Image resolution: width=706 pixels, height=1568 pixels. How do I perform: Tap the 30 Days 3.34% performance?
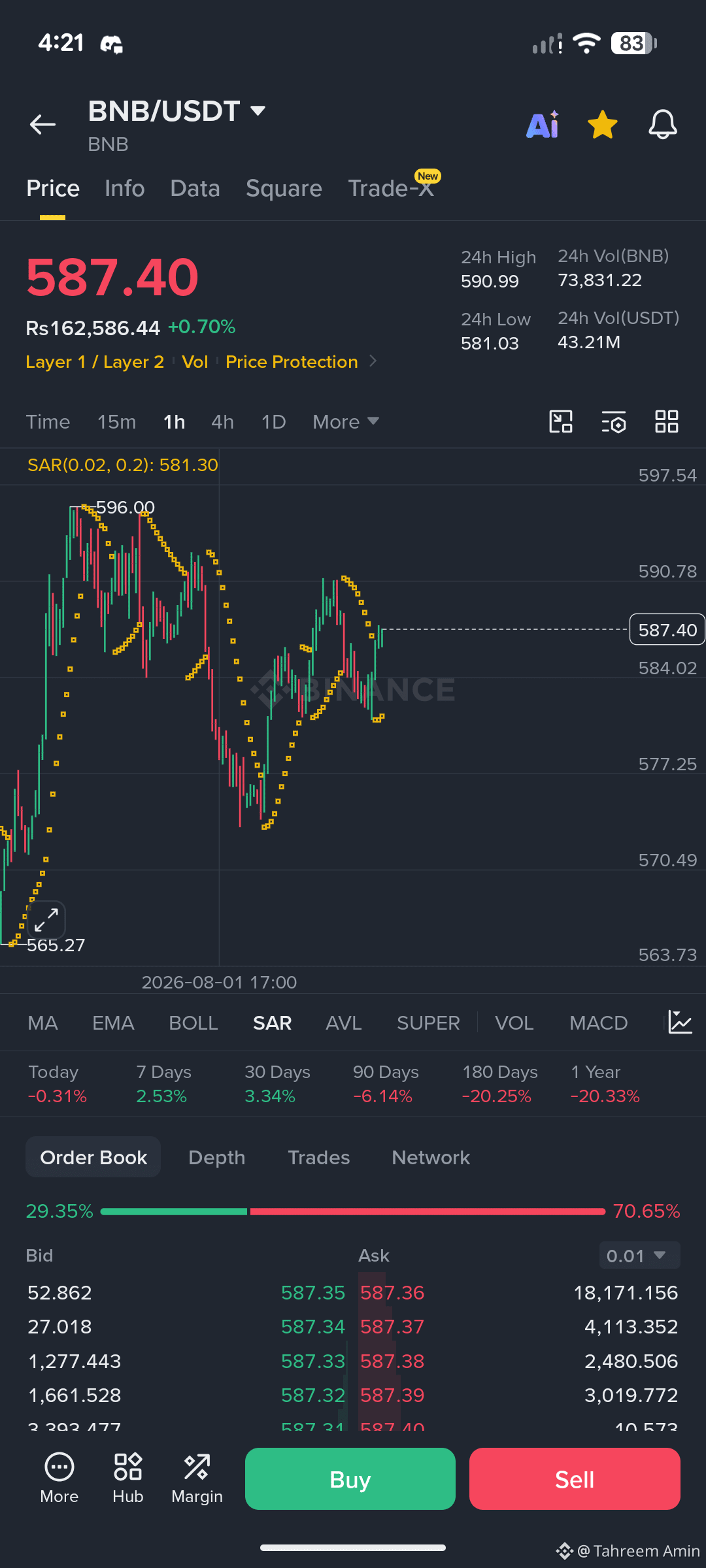[277, 1084]
